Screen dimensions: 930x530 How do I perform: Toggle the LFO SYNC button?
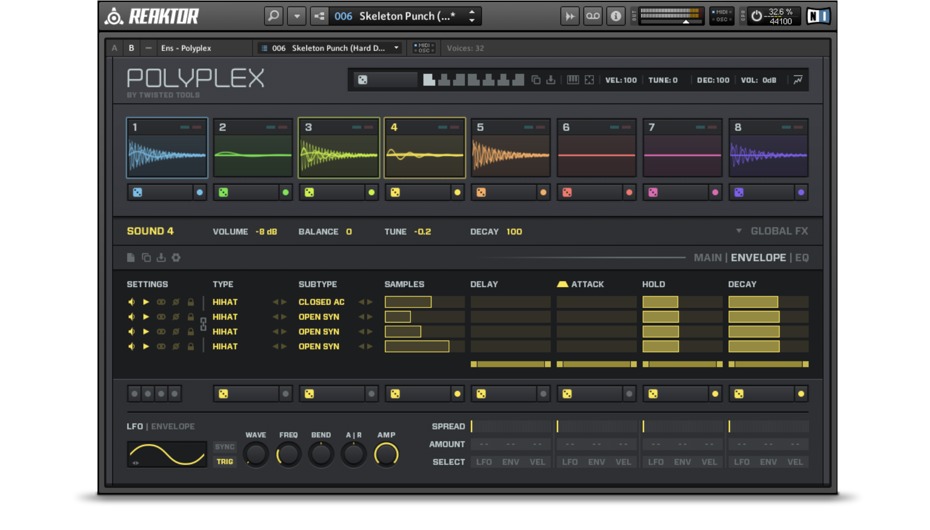225,447
